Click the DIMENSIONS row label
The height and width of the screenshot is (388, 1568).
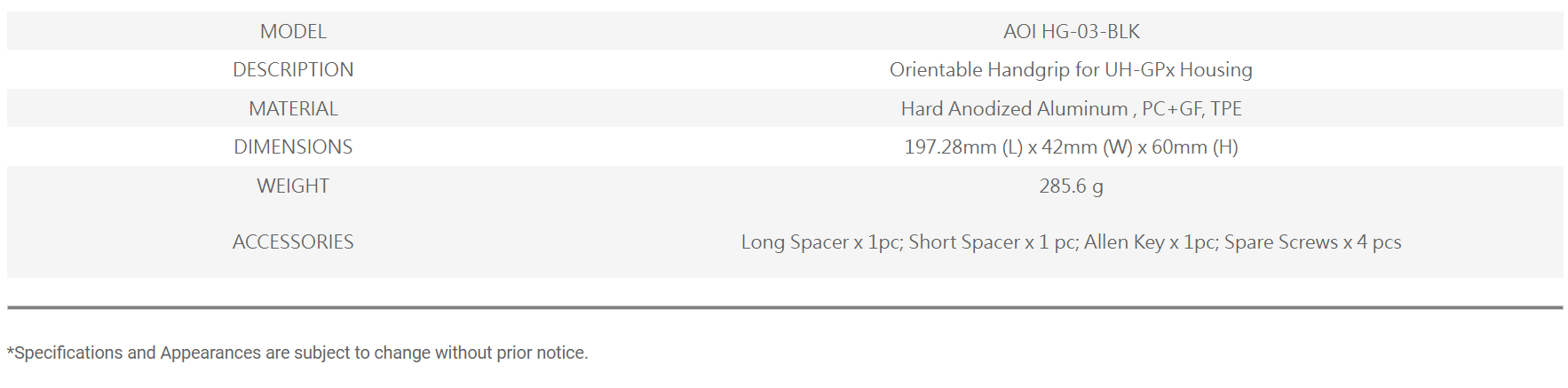tap(293, 146)
